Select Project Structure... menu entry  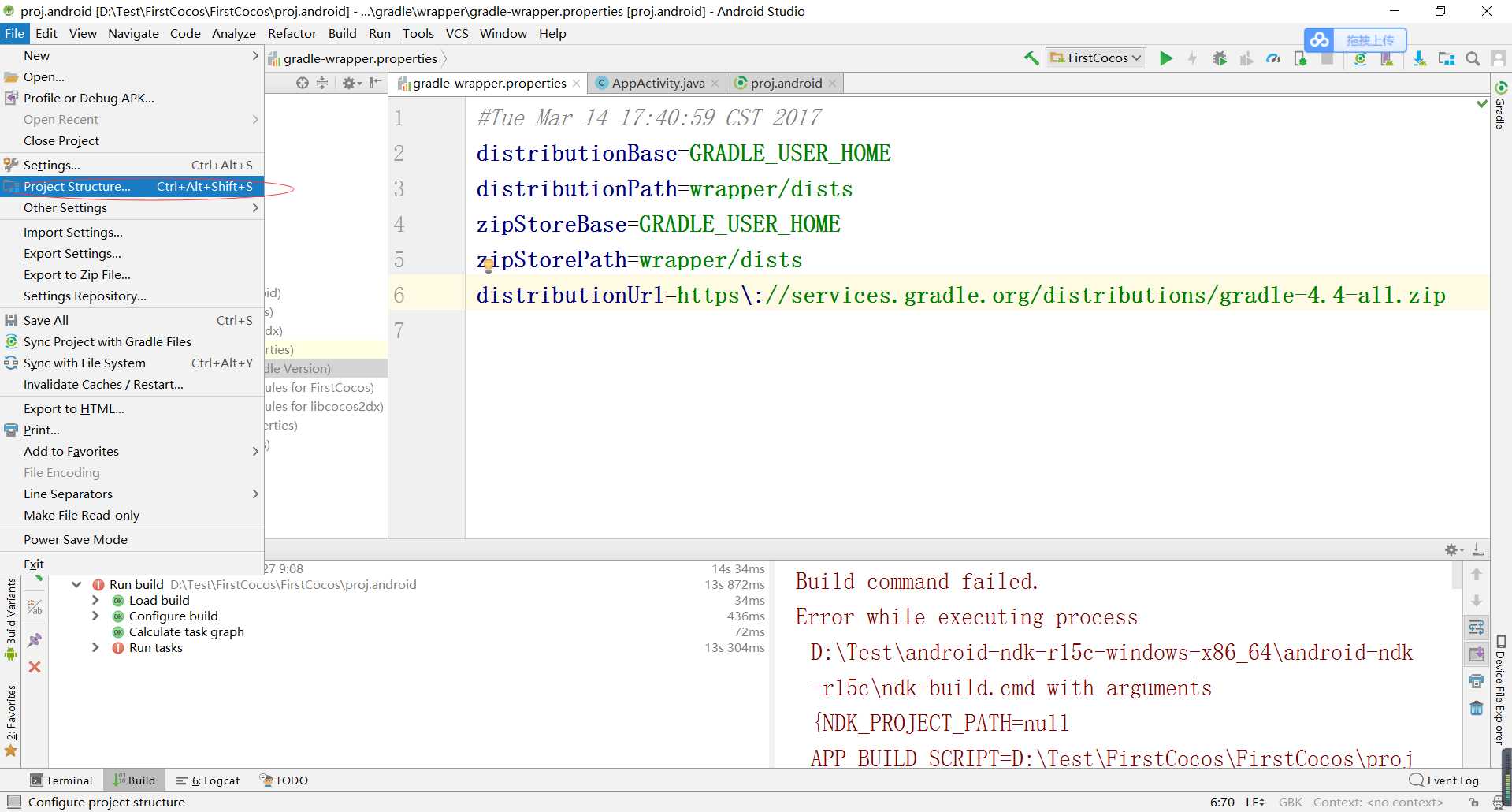[132, 187]
